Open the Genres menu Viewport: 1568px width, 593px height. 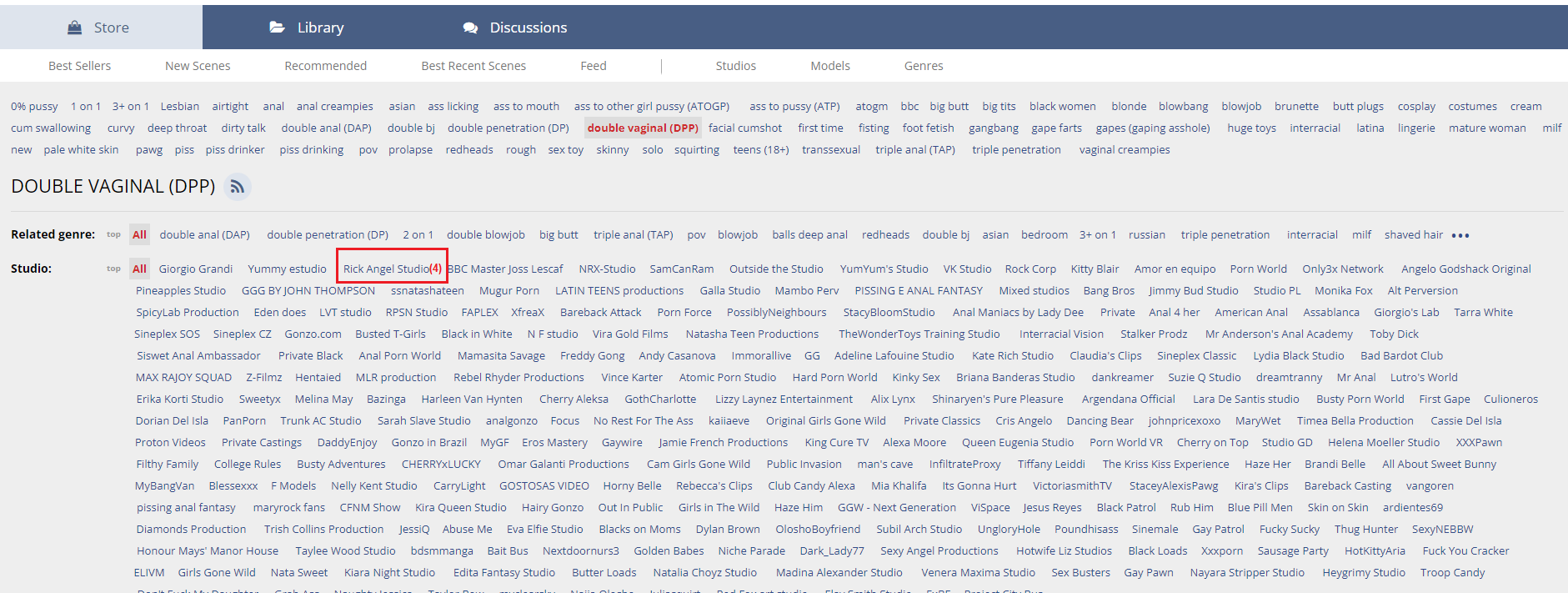point(924,66)
